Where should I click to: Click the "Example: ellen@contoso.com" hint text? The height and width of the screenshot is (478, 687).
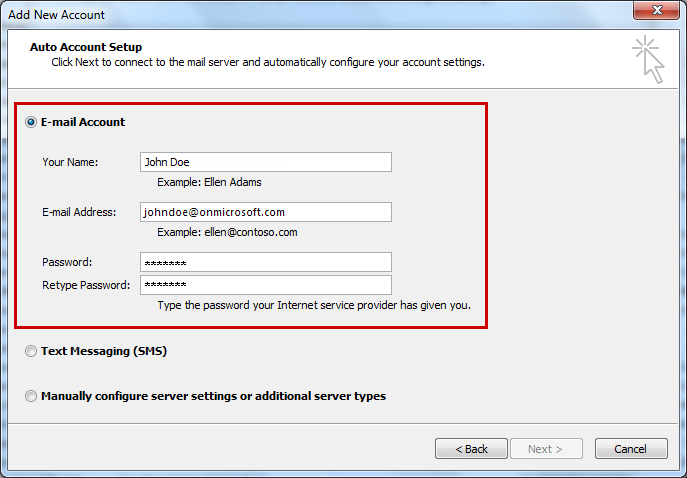click(227, 232)
